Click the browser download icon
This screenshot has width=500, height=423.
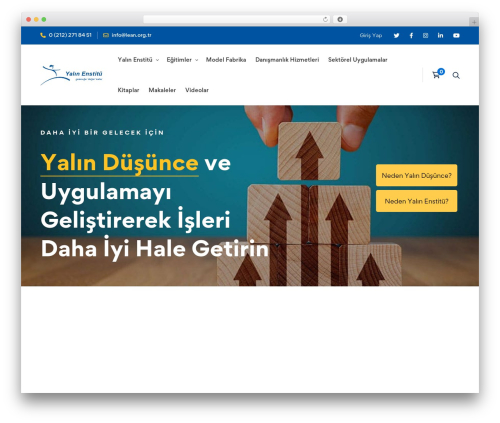[x=340, y=19]
